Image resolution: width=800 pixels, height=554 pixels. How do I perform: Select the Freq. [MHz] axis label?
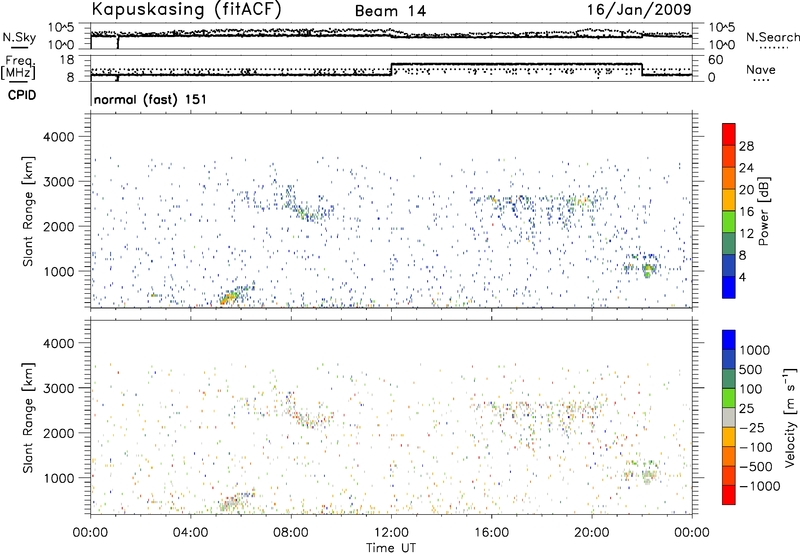[x=20, y=67]
